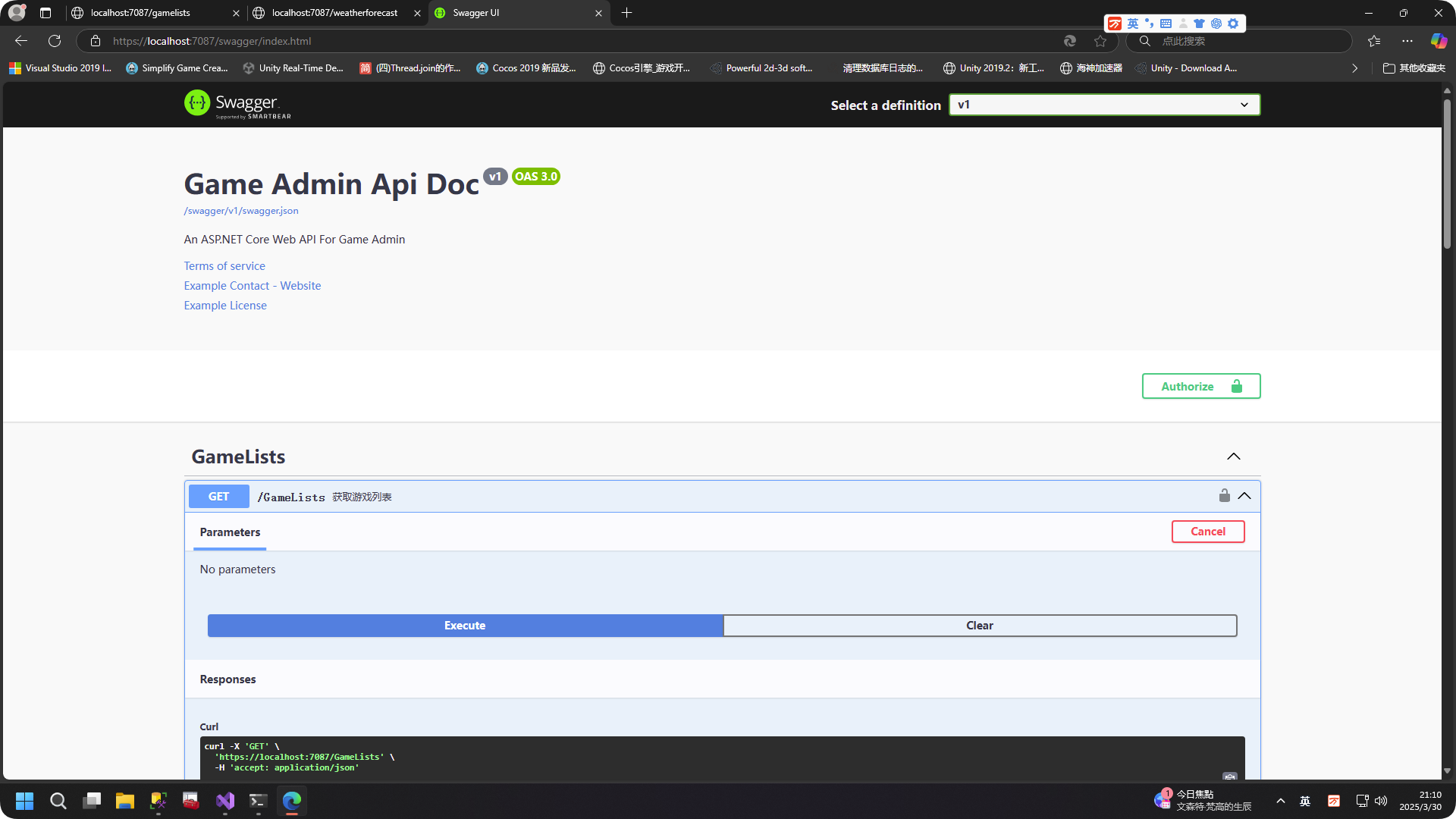Click the browser refresh icon
This screenshot has width=1456, height=819.
click(55, 41)
